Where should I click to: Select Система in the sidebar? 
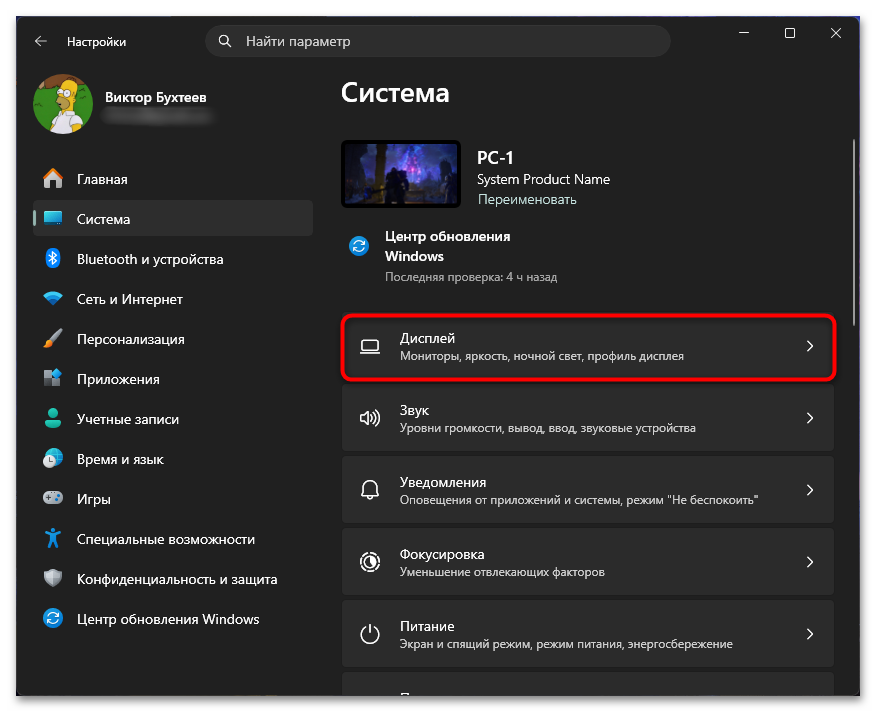point(173,219)
